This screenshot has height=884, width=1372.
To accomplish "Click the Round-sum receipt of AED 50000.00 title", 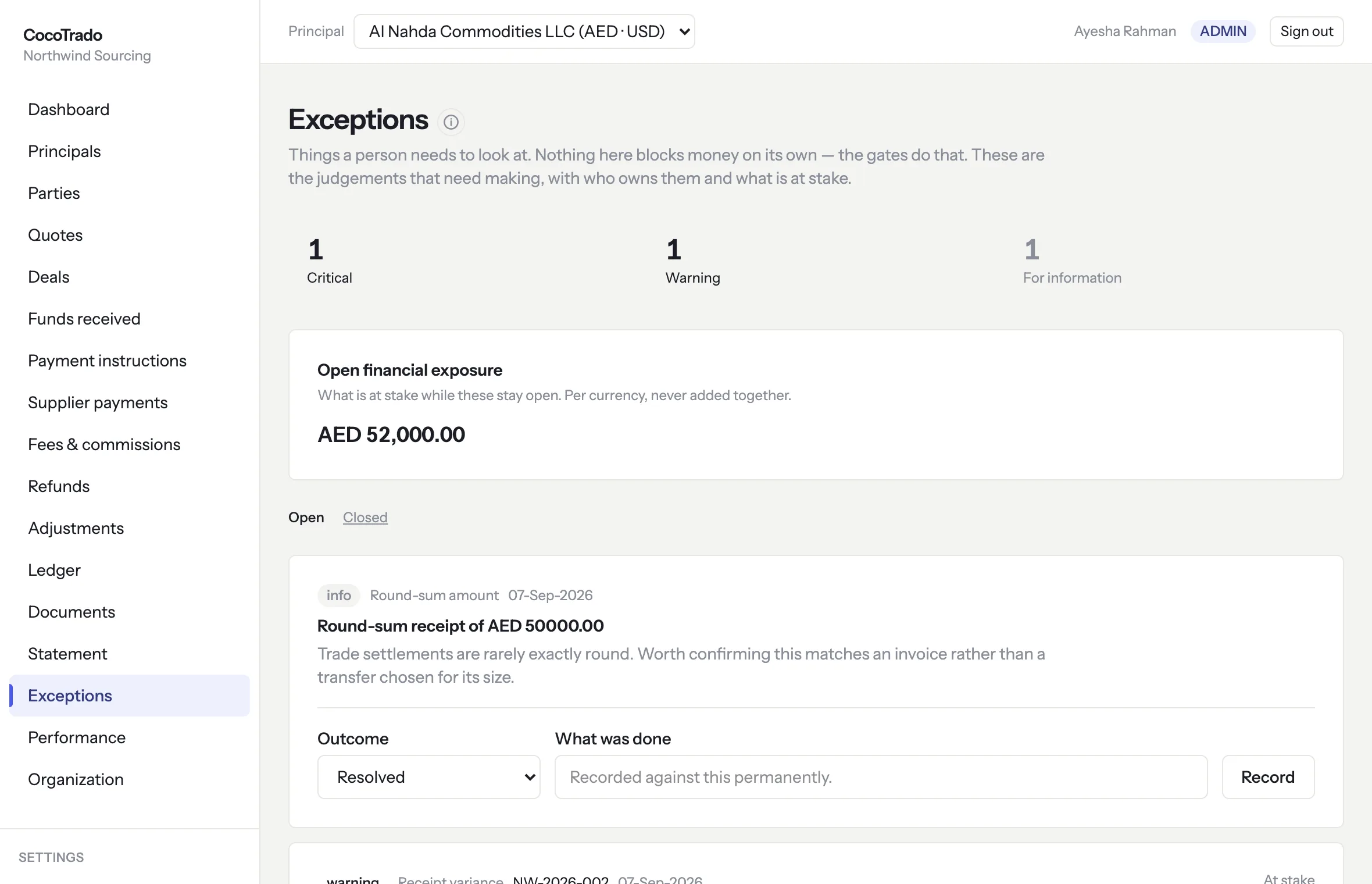I will pyautogui.click(x=460, y=626).
